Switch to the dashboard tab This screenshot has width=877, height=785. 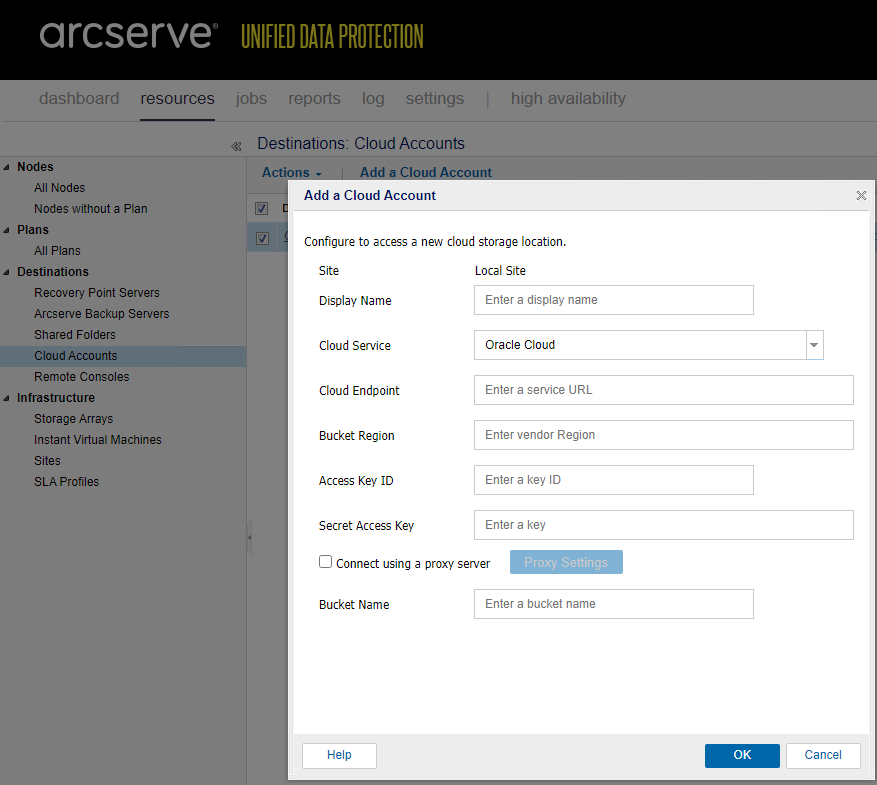[79, 98]
